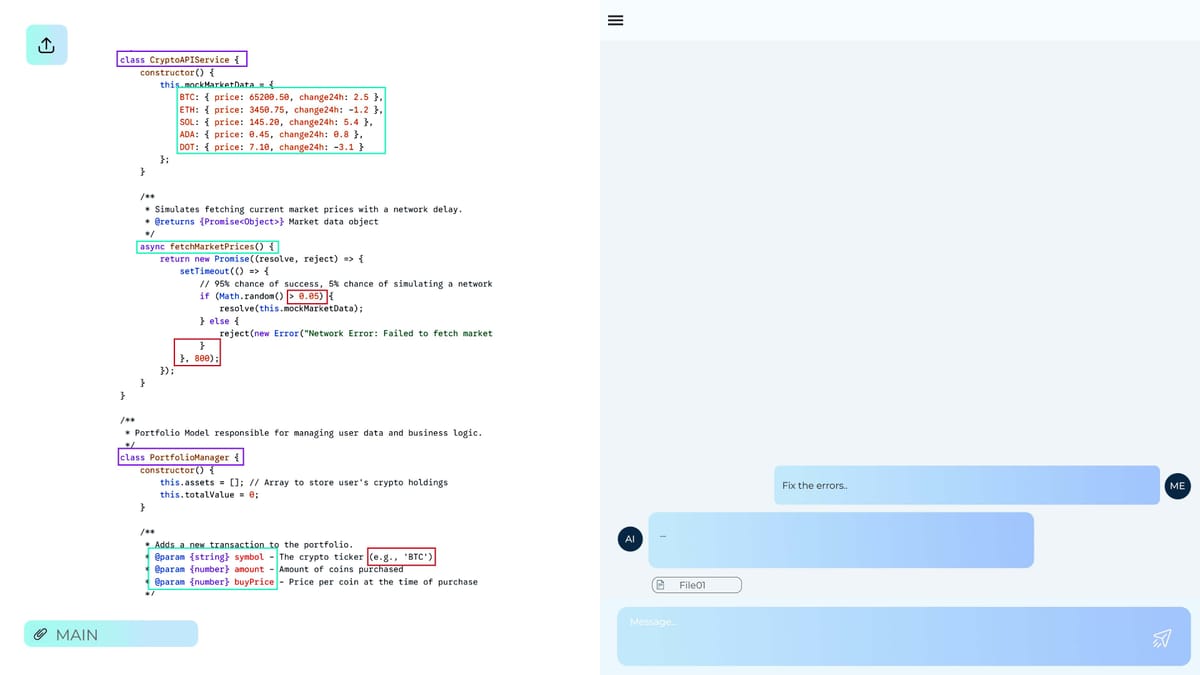Image resolution: width=1200 pixels, height=675 pixels.
Task: Click the ME avatar badge
Action: pos(1177,486)
